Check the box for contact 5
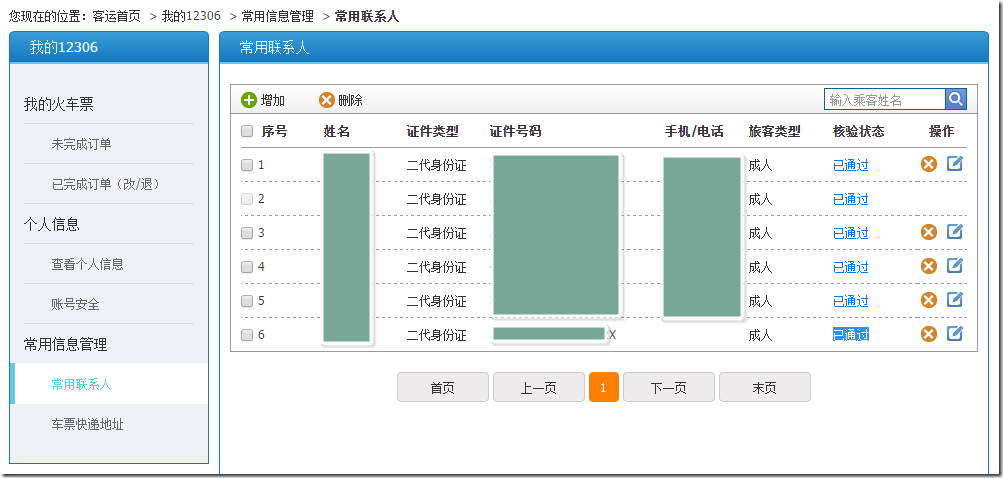 [247, 301]
